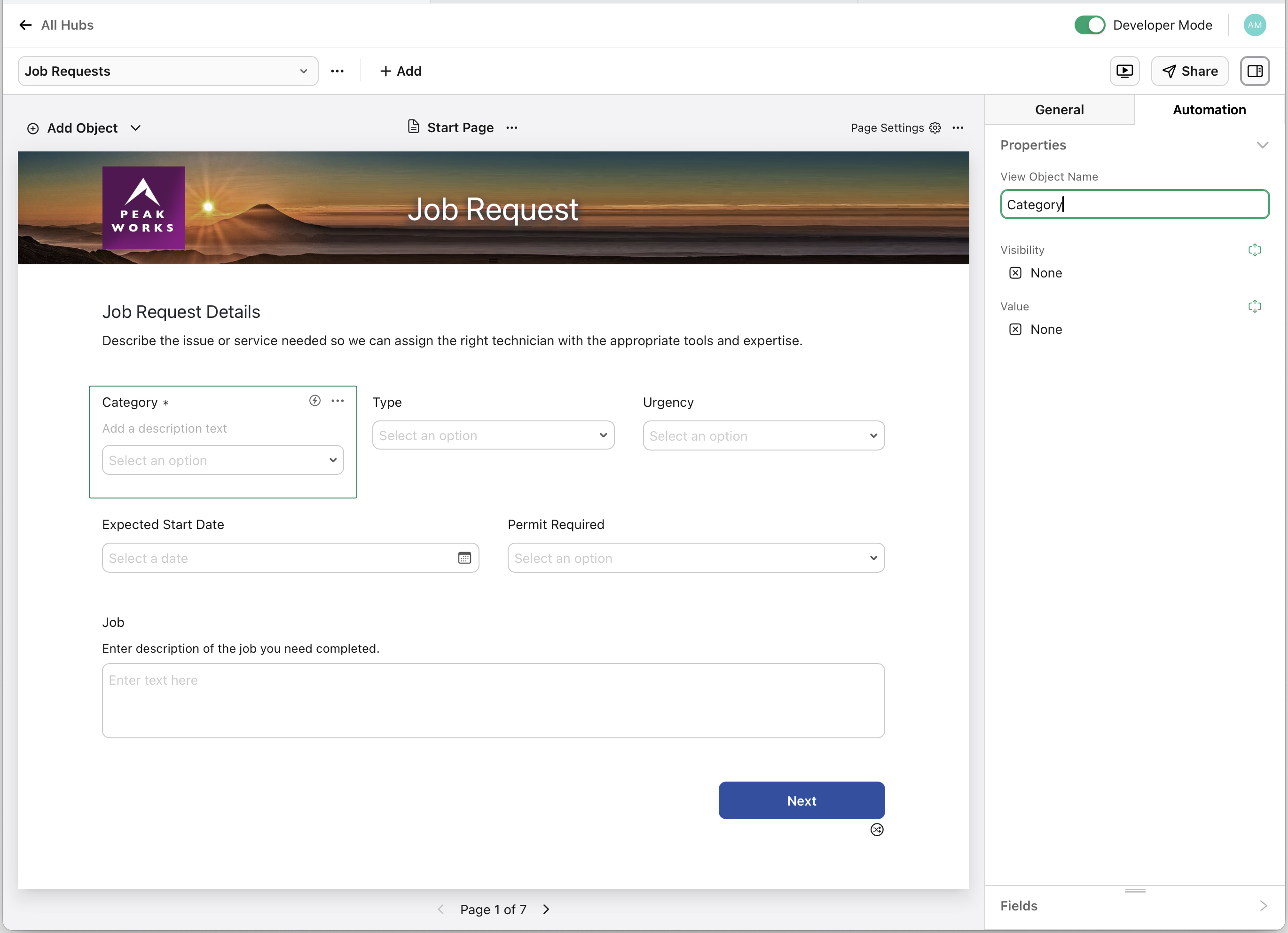
Task: Open the right panel layout icon
Action: pyautogui.click(x=1255, y=71)
